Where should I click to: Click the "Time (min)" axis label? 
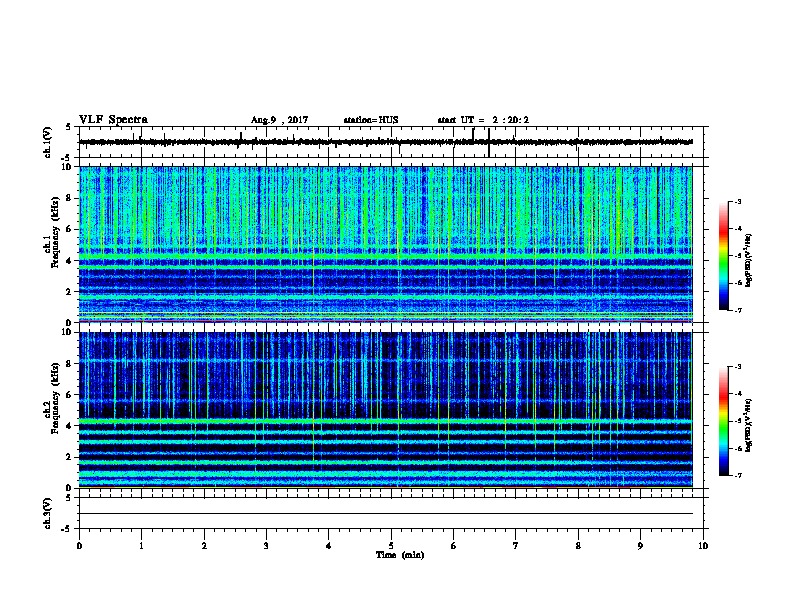click(x=400, y=555)
